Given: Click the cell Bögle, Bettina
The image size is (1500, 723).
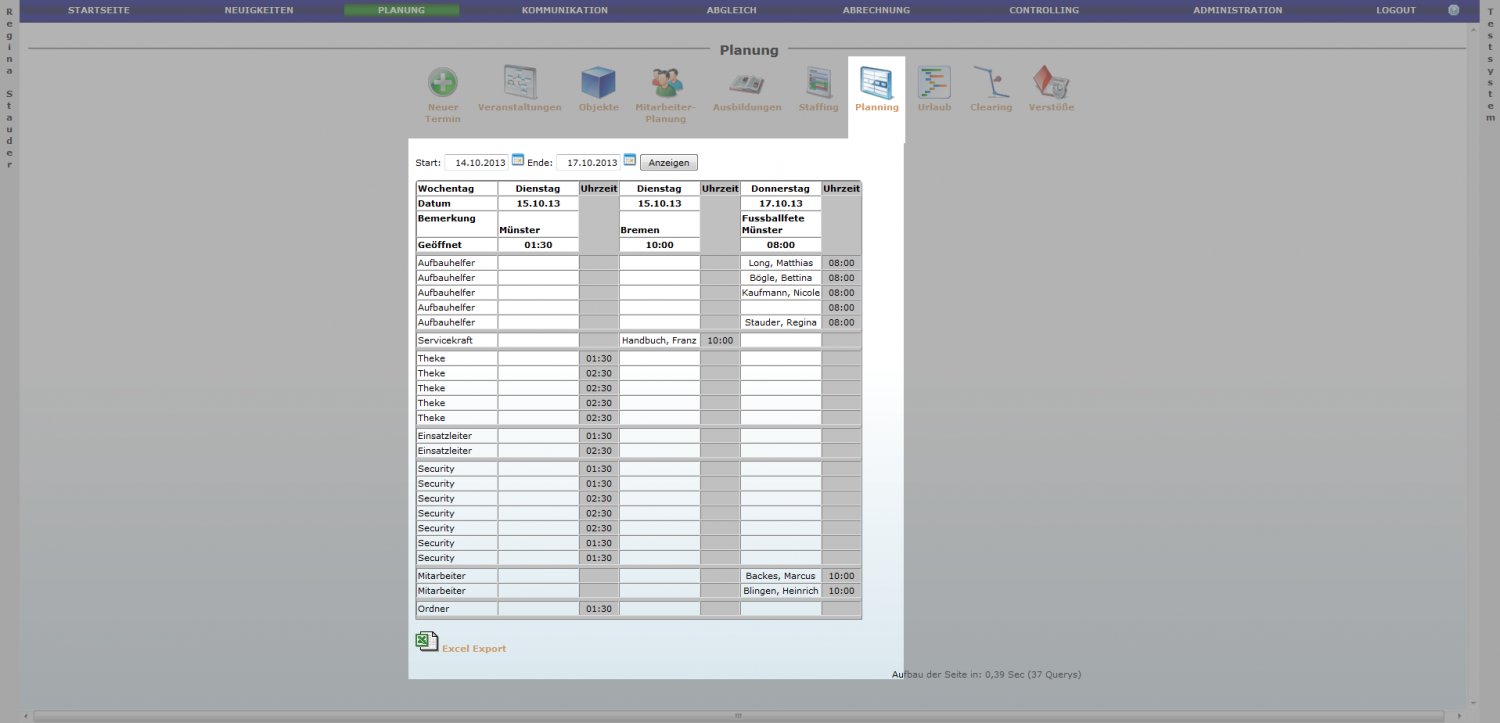Looking at the screenshot, I should (781, 278).
